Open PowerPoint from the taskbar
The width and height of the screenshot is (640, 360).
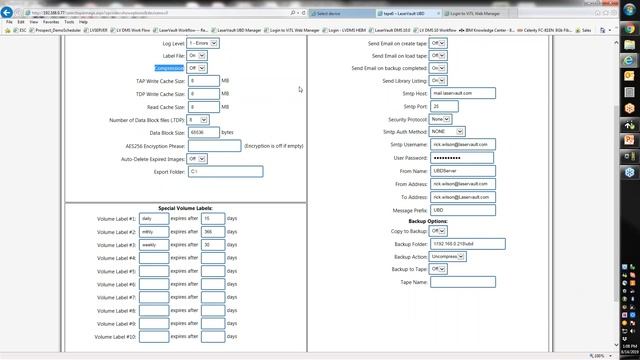pyautogui.click(x=629, y=140)
